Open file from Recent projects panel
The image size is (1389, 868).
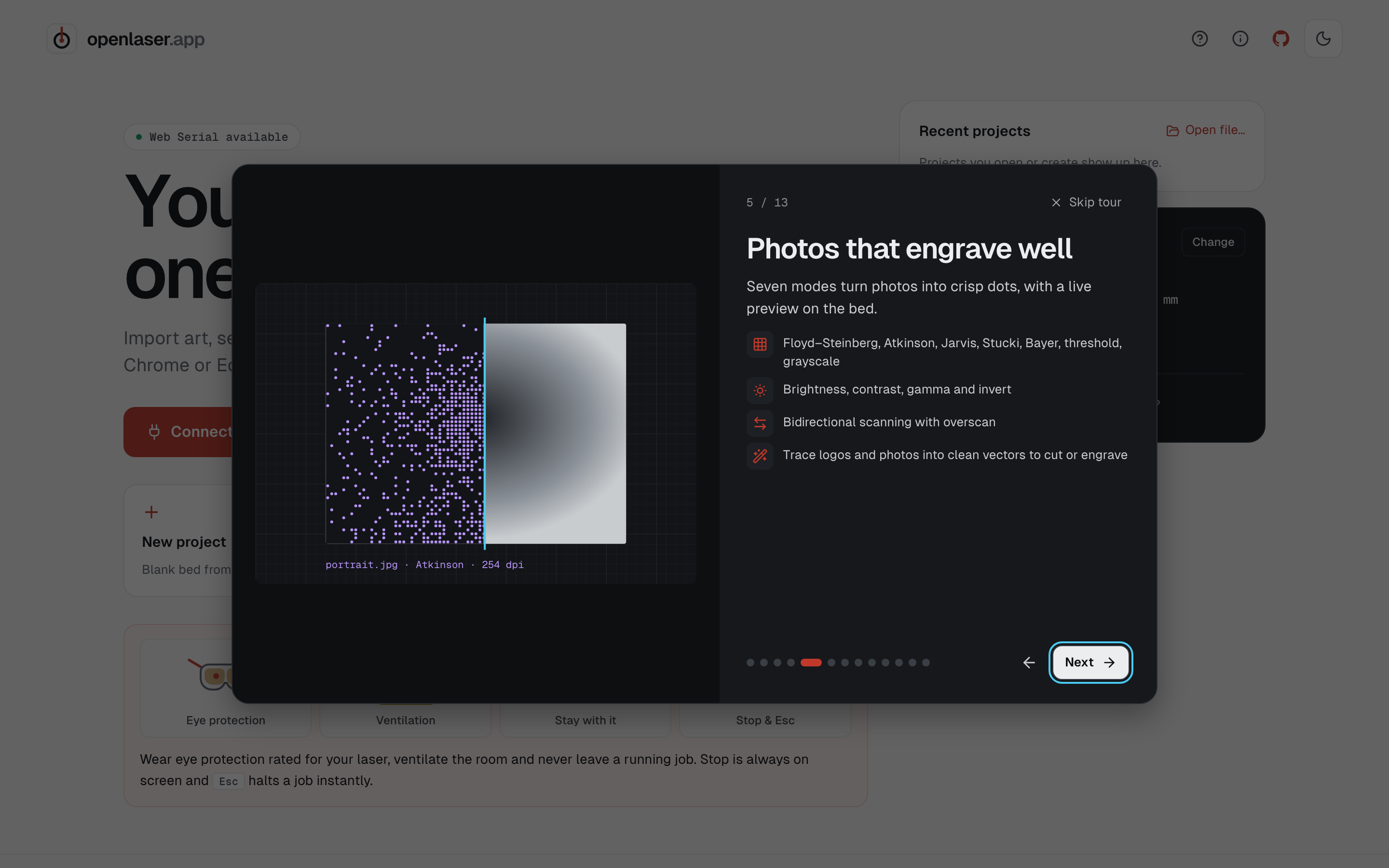pos(1205,130)
